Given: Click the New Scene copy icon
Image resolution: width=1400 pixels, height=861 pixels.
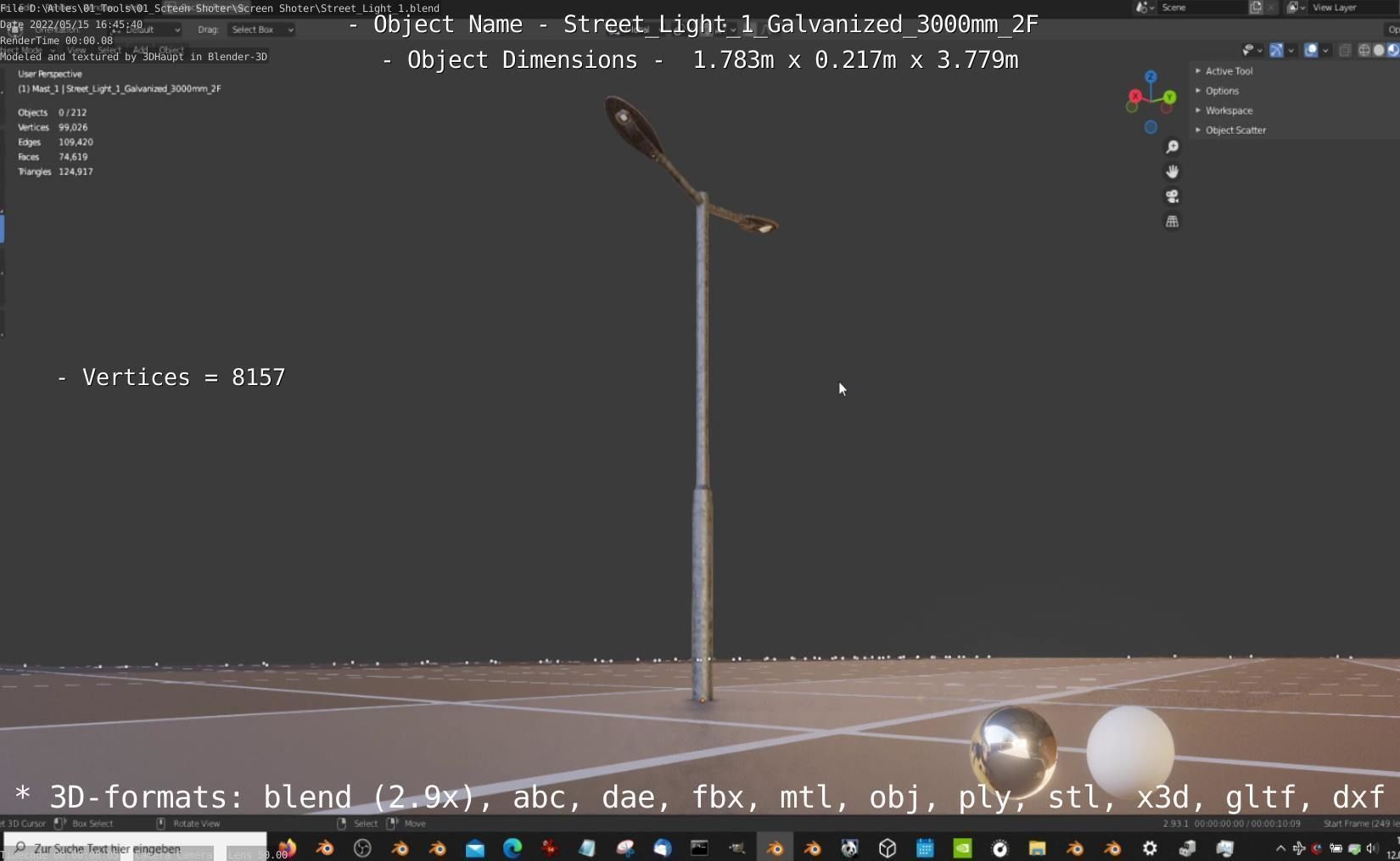Looking at the screenshot, I should [1256, 8].
